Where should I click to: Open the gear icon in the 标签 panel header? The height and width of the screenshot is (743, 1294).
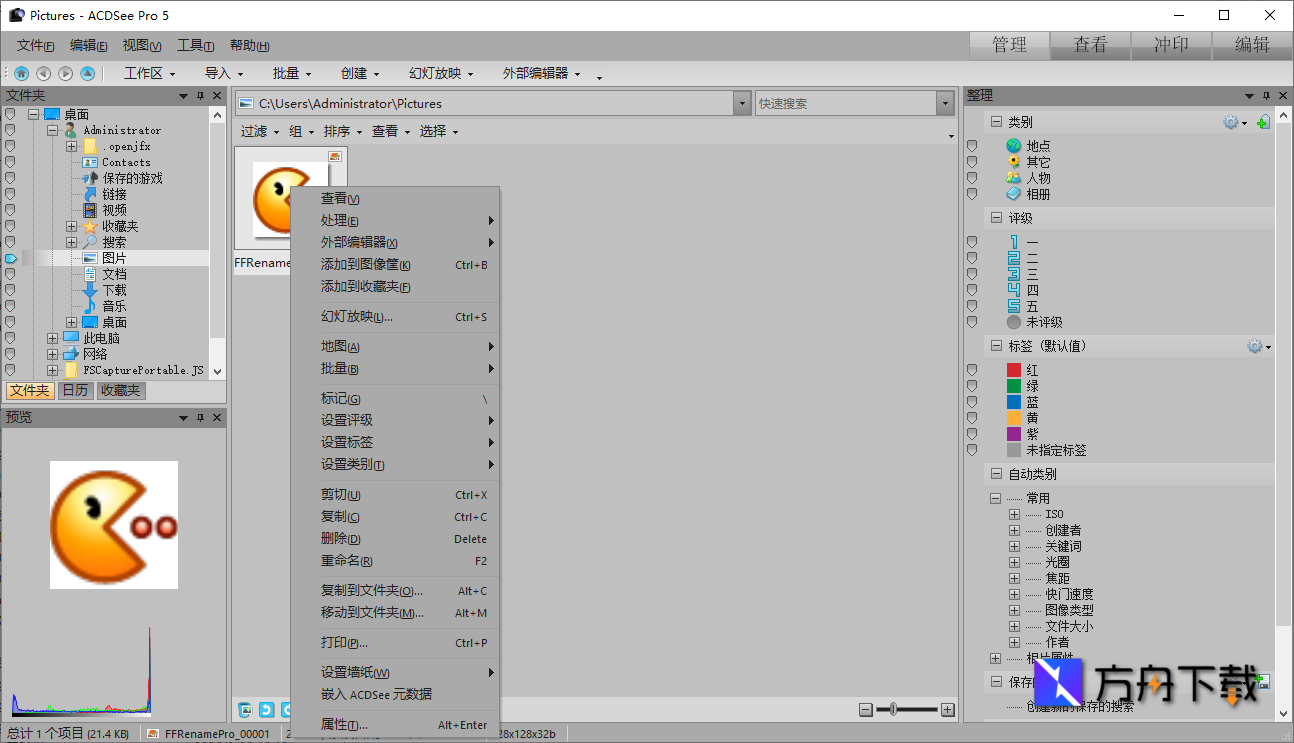click(1256, 345)
